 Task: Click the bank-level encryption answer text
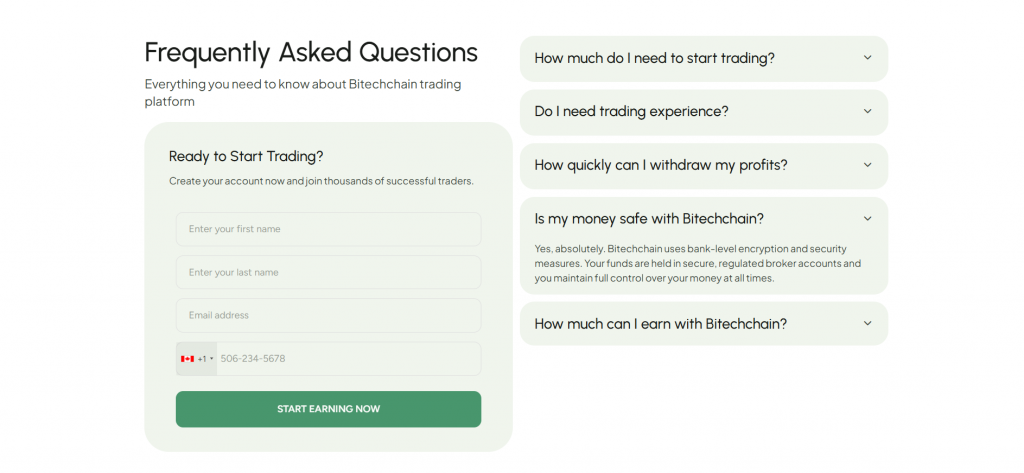697,263
